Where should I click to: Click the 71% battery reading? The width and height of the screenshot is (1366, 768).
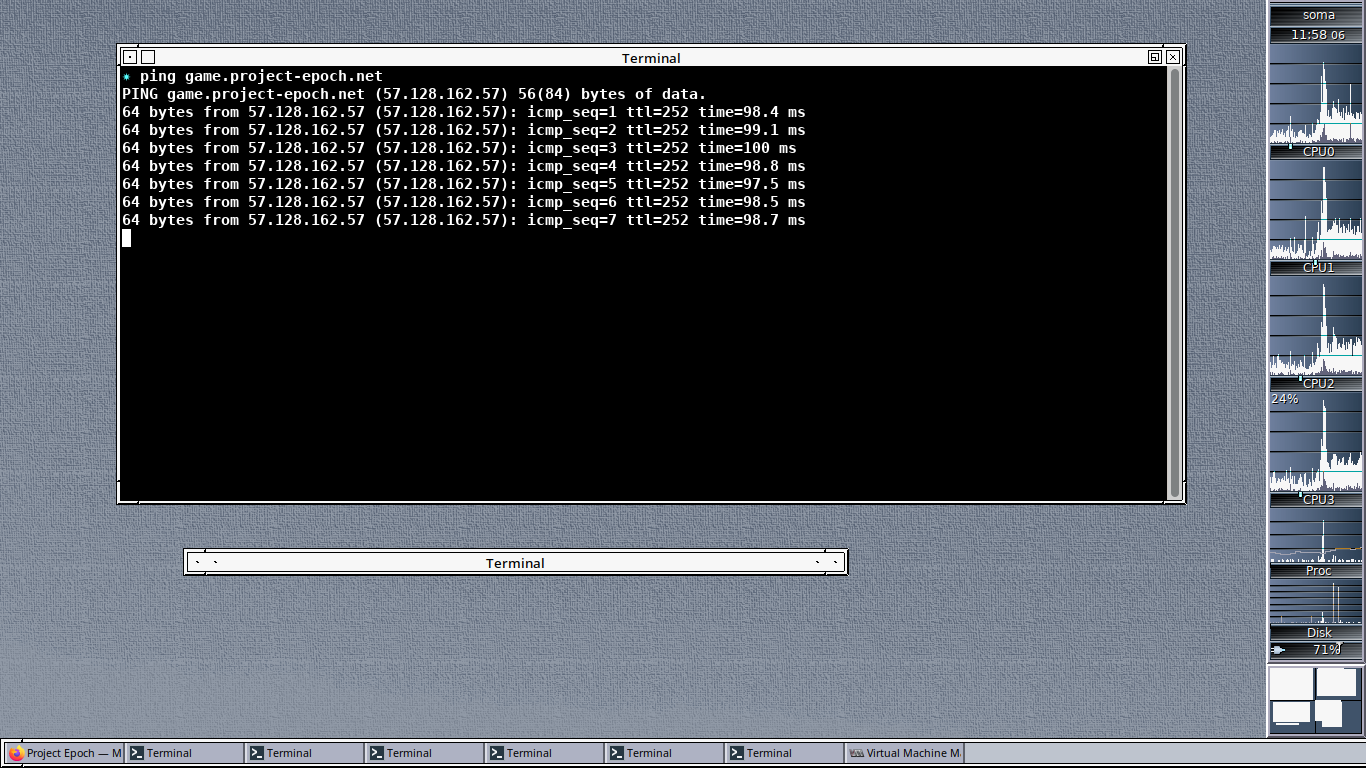(1326, 650)
